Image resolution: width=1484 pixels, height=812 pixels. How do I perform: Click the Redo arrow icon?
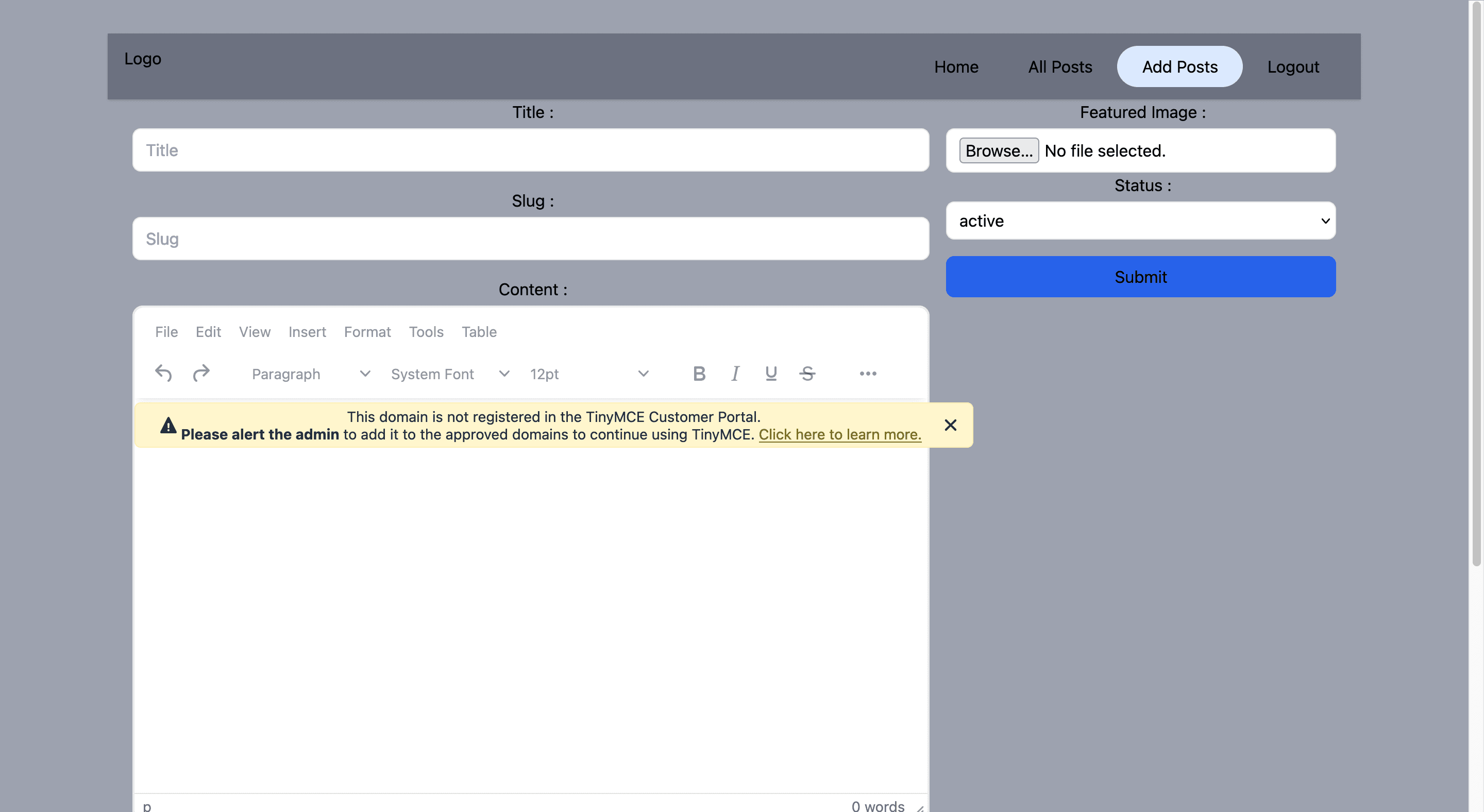201,373
